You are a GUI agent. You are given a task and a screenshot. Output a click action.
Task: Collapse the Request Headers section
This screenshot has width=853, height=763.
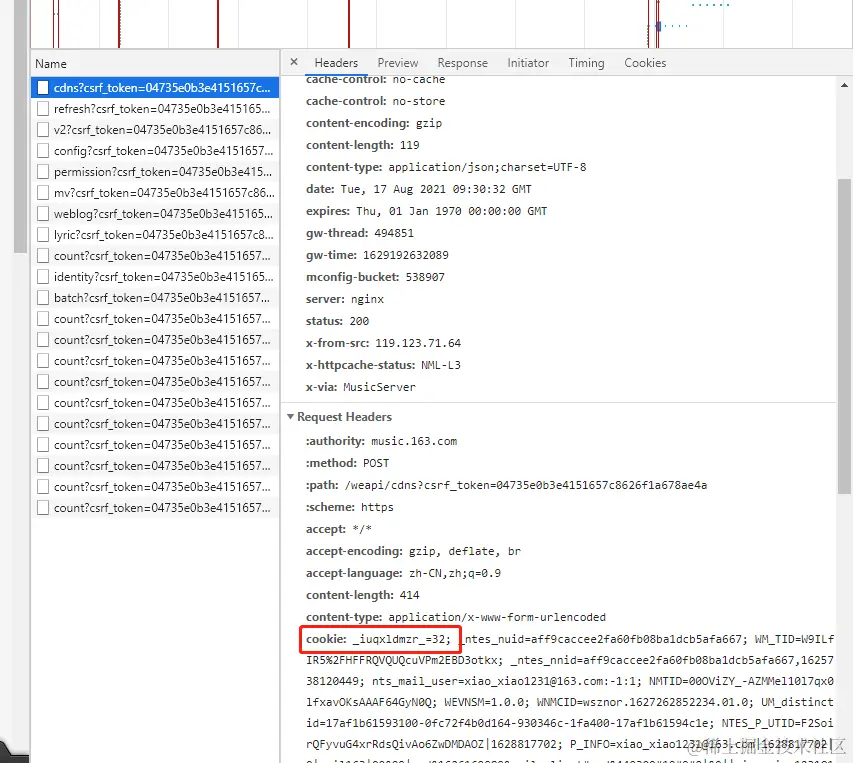[x=290, y=417]
